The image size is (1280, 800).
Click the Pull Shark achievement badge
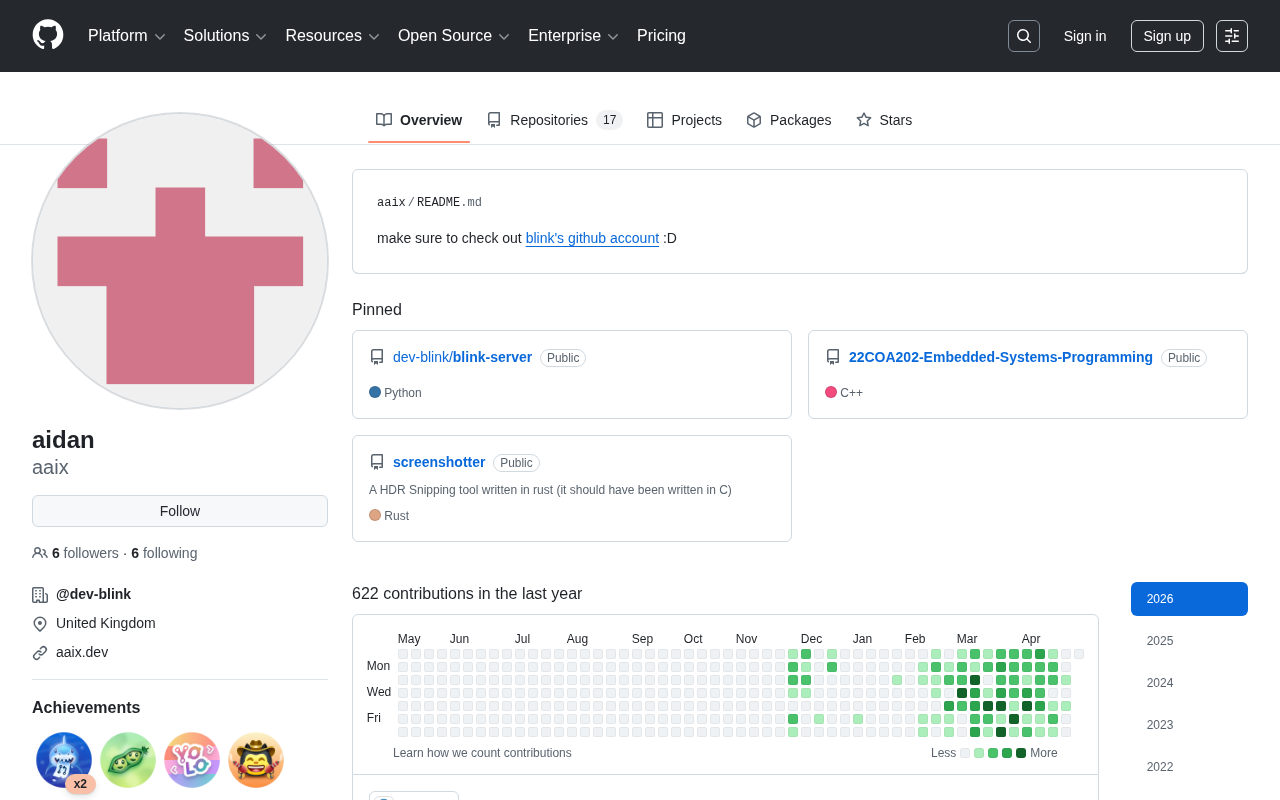(64, 760)
